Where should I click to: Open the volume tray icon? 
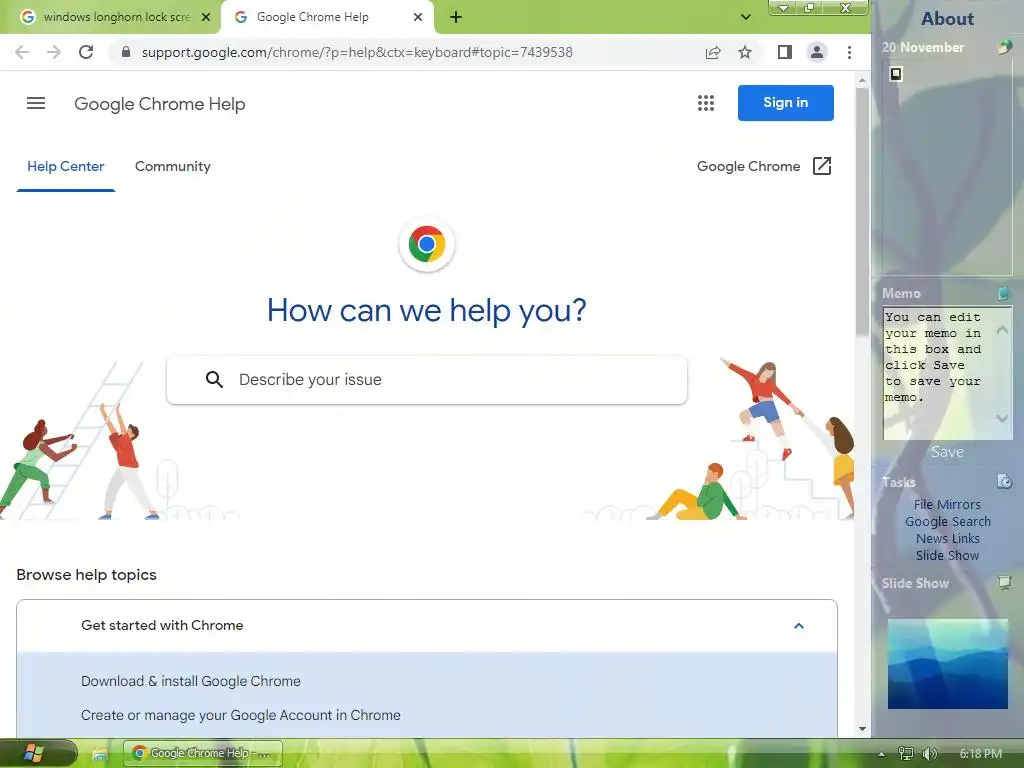pyautogui.click(x=929, y=754)
